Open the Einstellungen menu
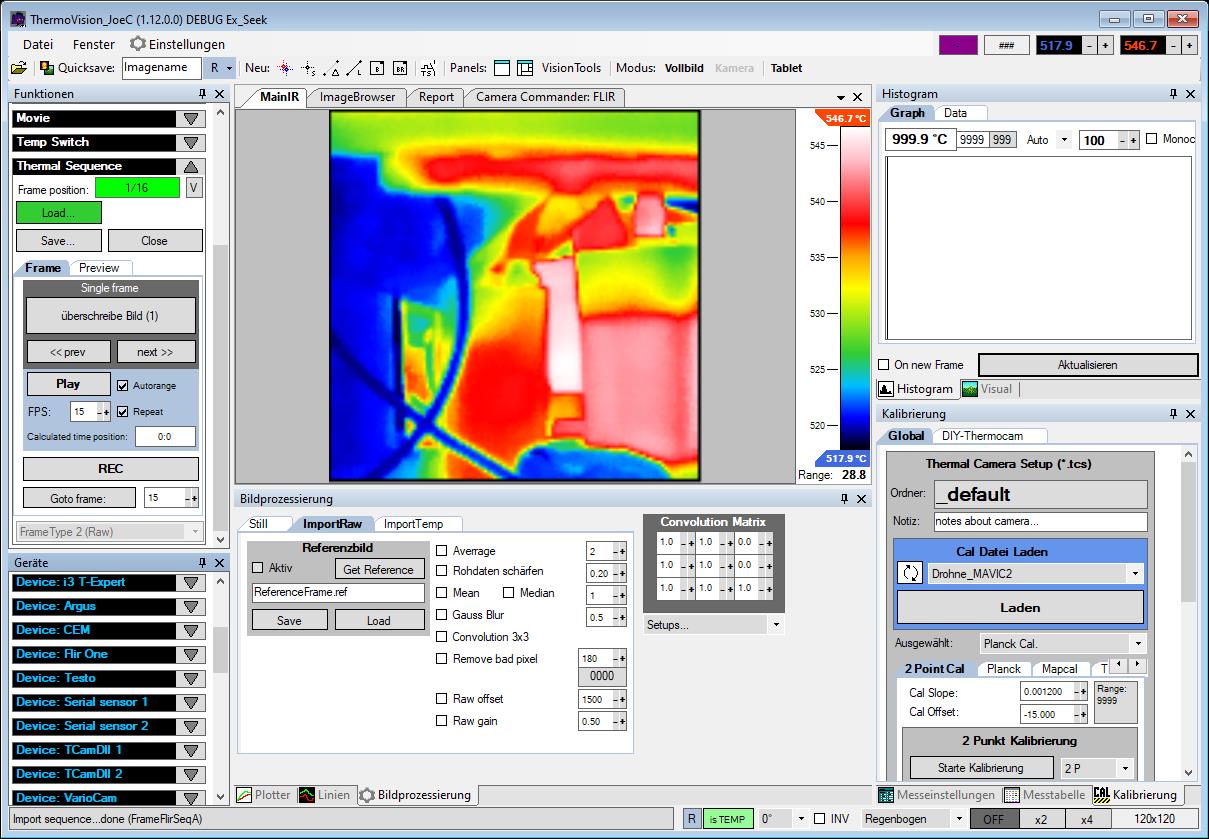This screenshot has width=1209, height=839. pos(177,44)
